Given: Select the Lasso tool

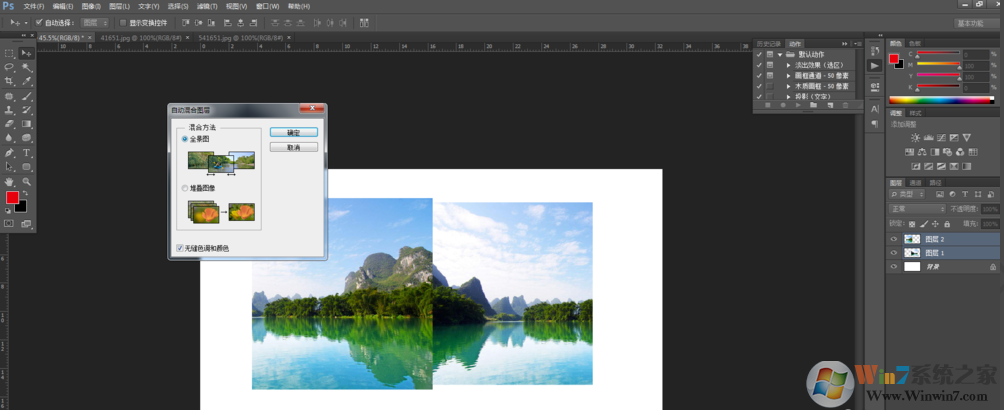Looking at the screenshot, I should pos(9,67).
